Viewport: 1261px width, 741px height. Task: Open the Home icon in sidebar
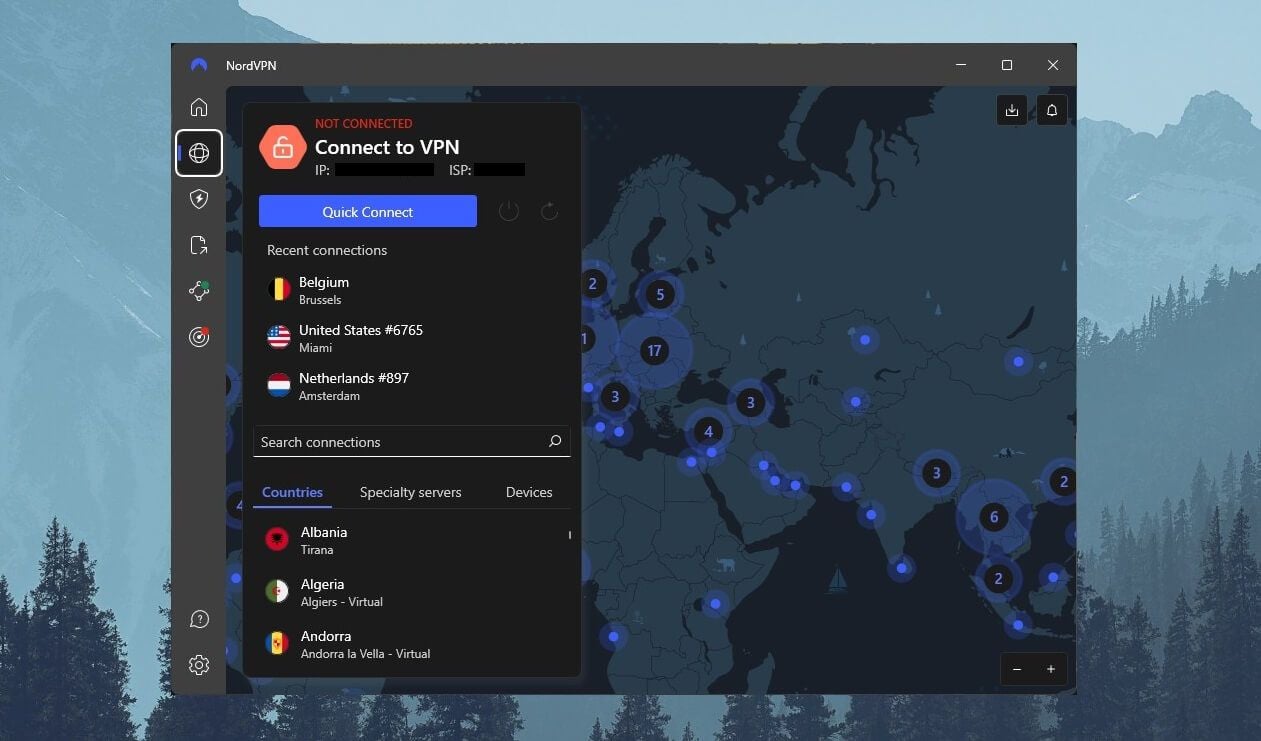point(199,107)
